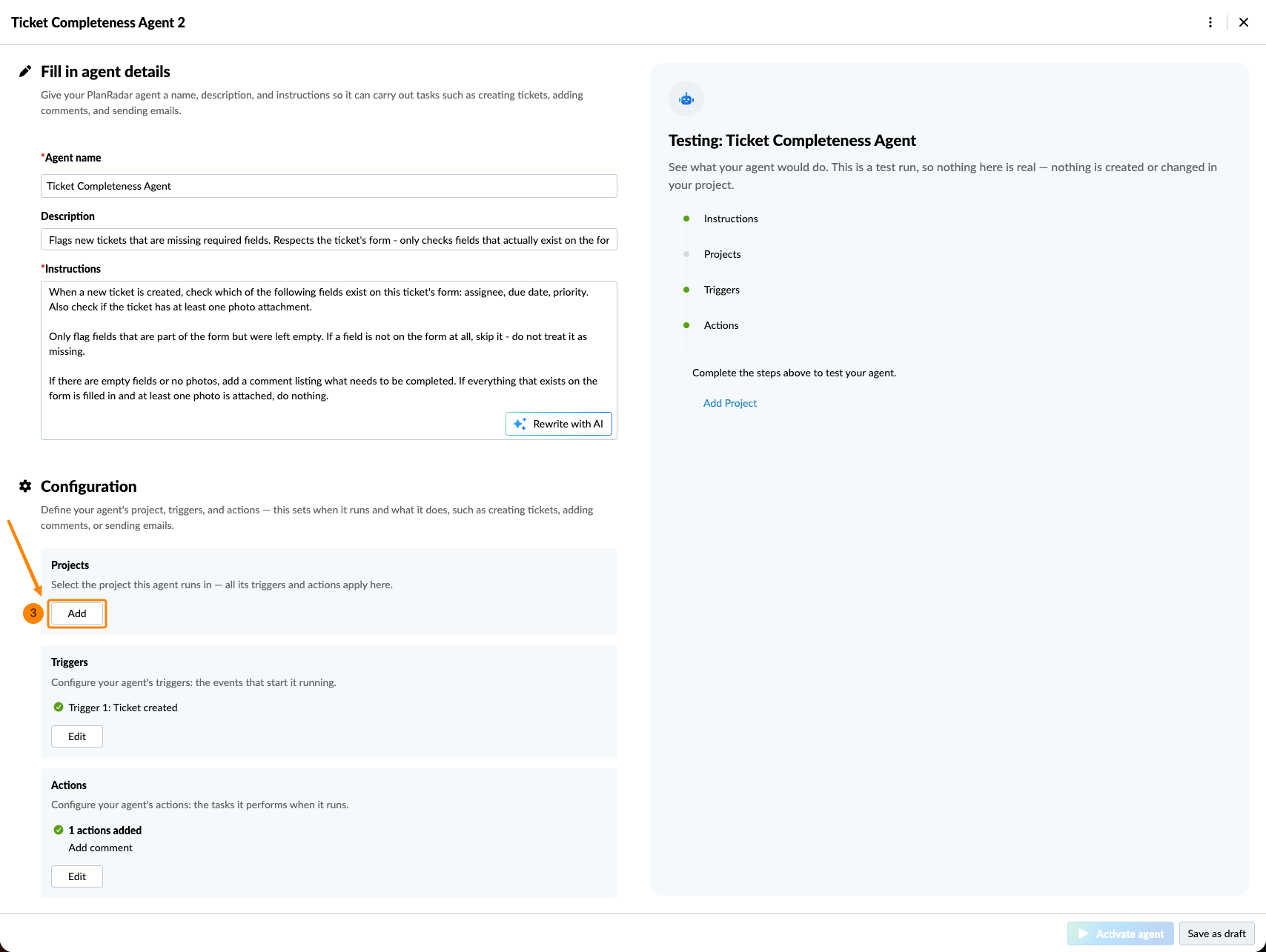Click the green check beside Trigger 1

tap(59, 707)
